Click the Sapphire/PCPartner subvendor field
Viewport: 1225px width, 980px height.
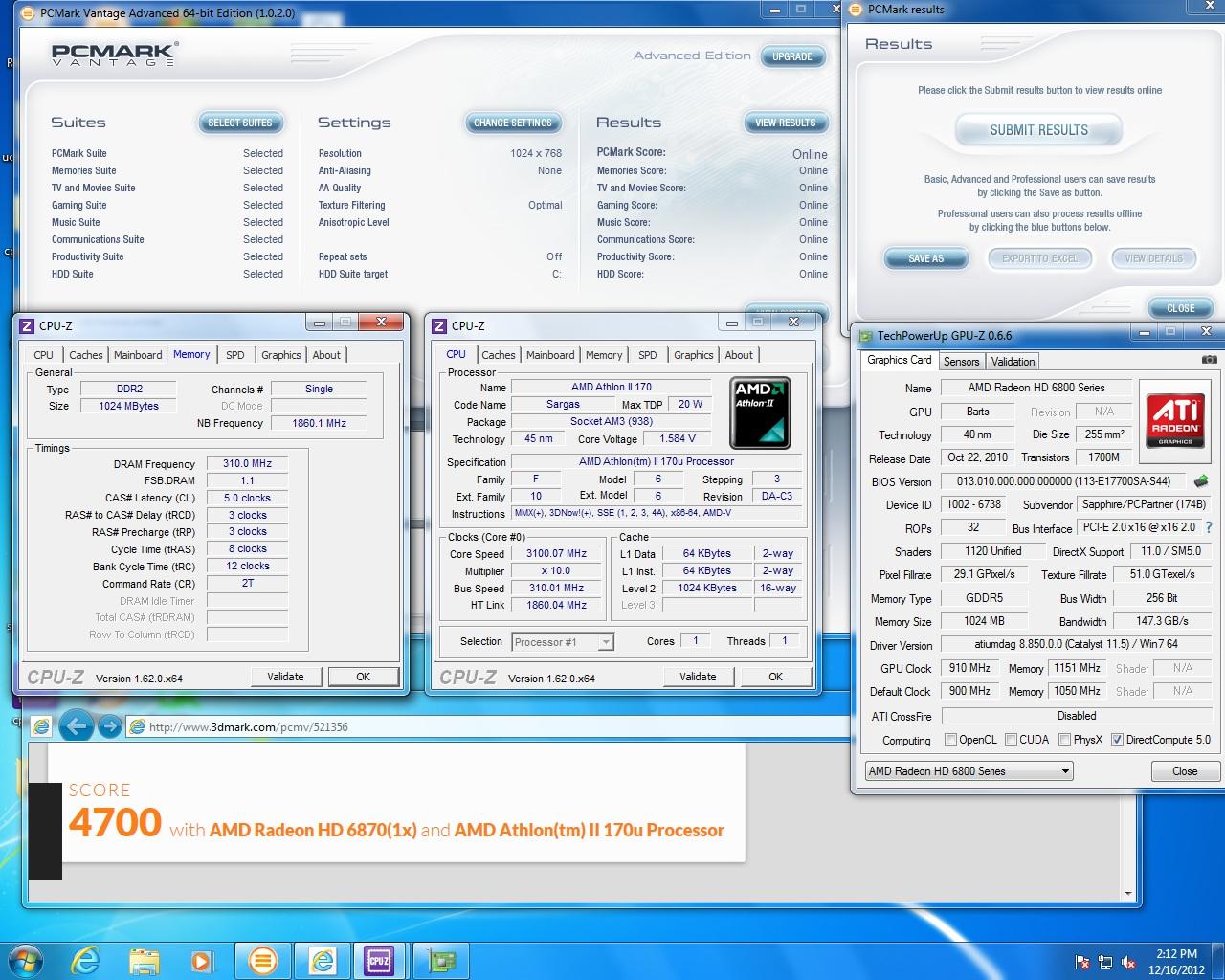coord(1145,504)
